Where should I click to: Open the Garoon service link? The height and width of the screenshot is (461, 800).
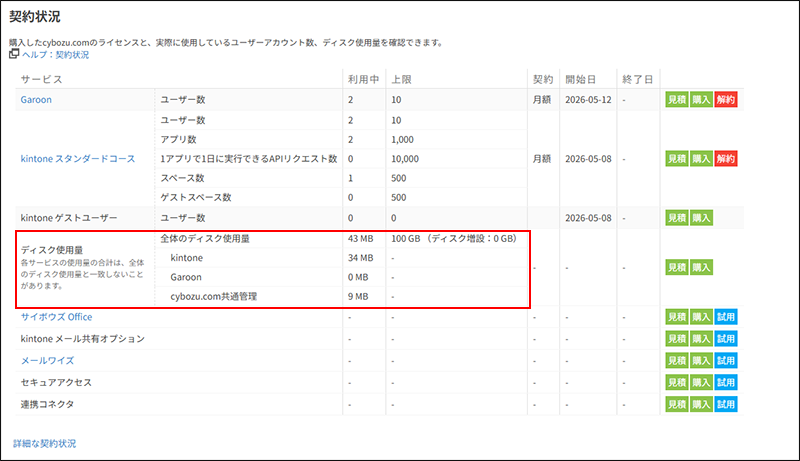36,100
